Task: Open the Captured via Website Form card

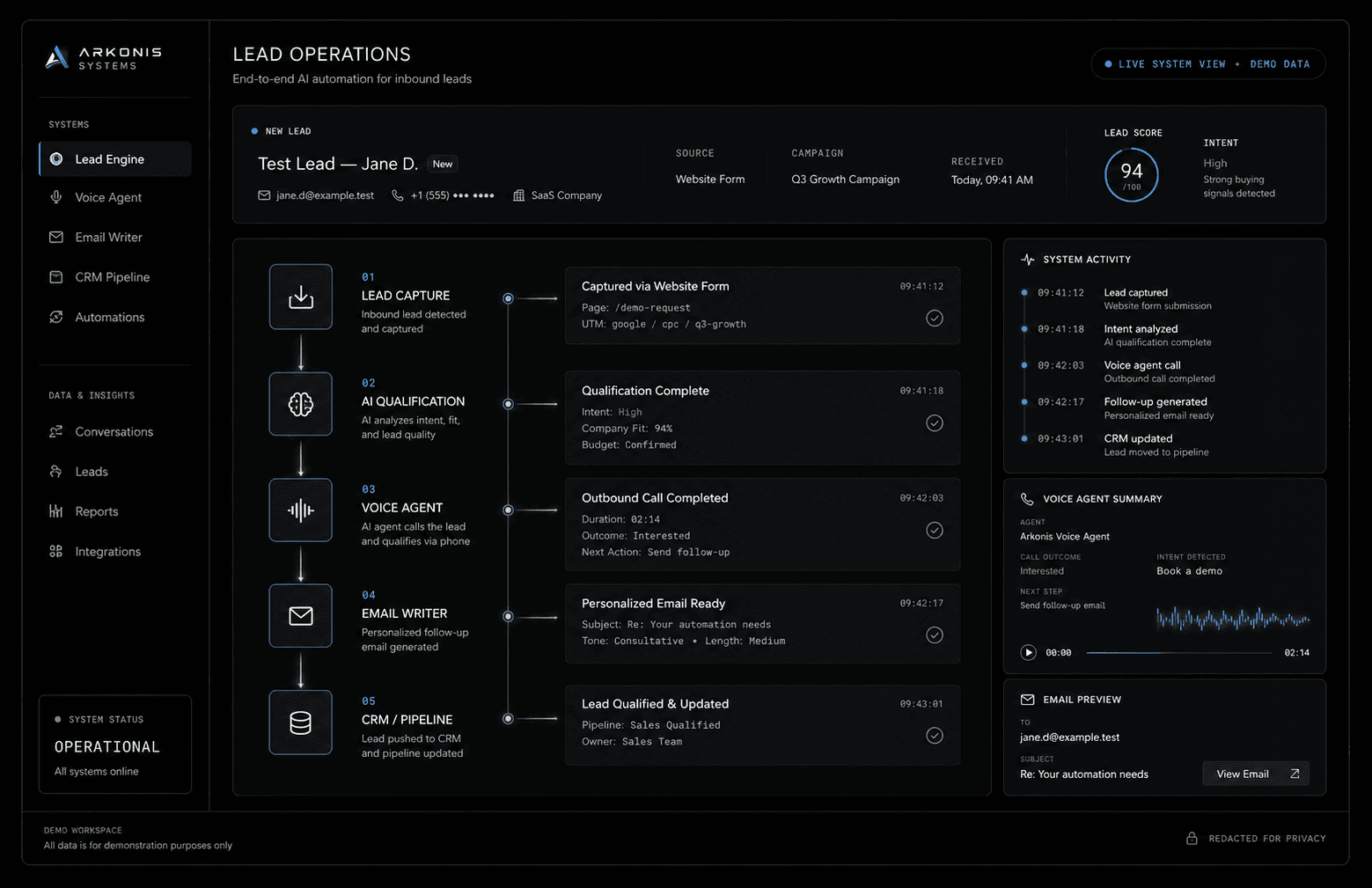Action: (x=762, y=305)
